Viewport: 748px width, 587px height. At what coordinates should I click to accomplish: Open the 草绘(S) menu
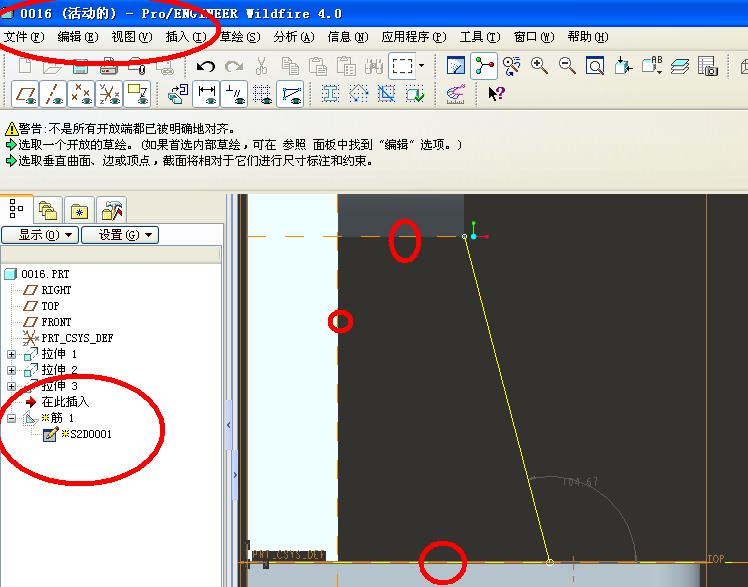point(239,37)
